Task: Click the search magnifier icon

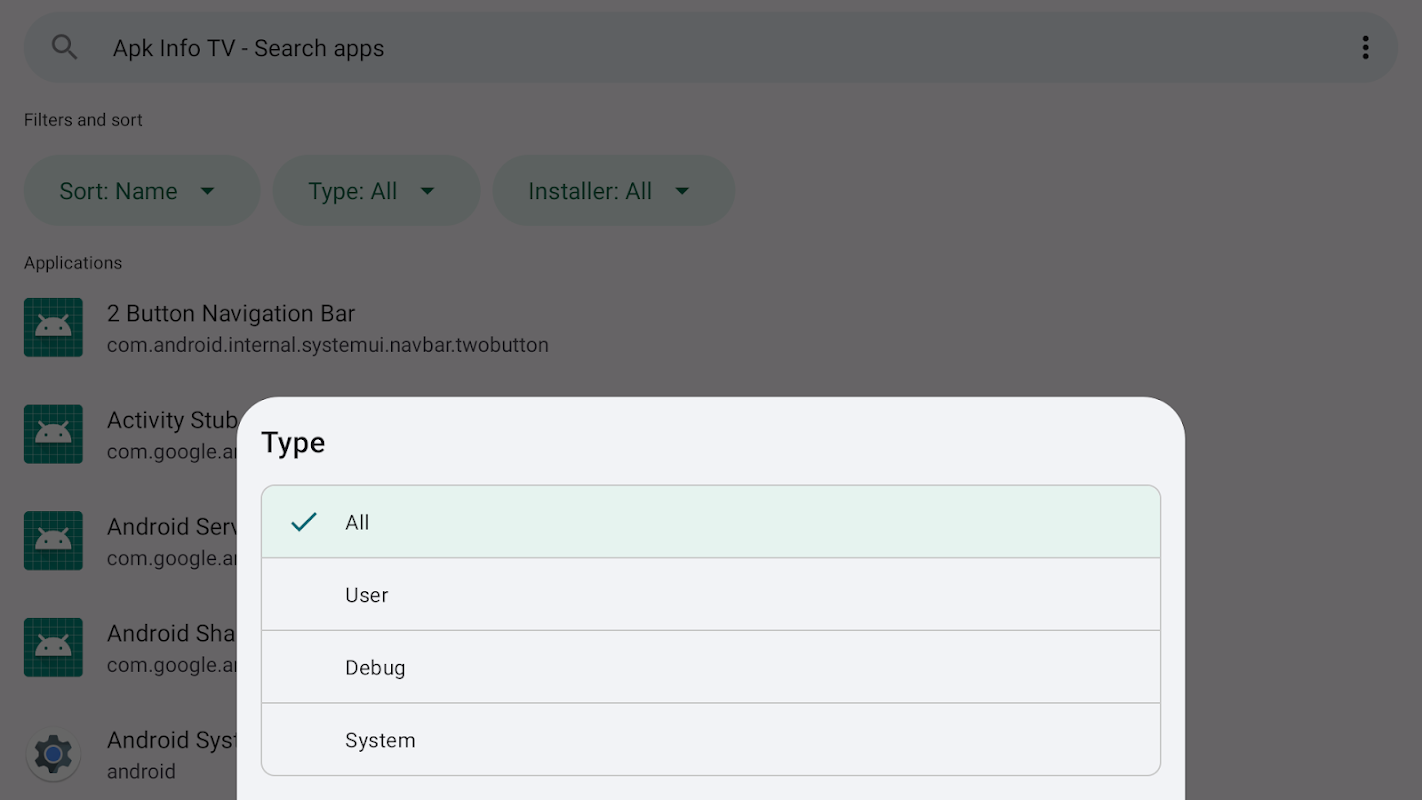Action: click(64, 47)
